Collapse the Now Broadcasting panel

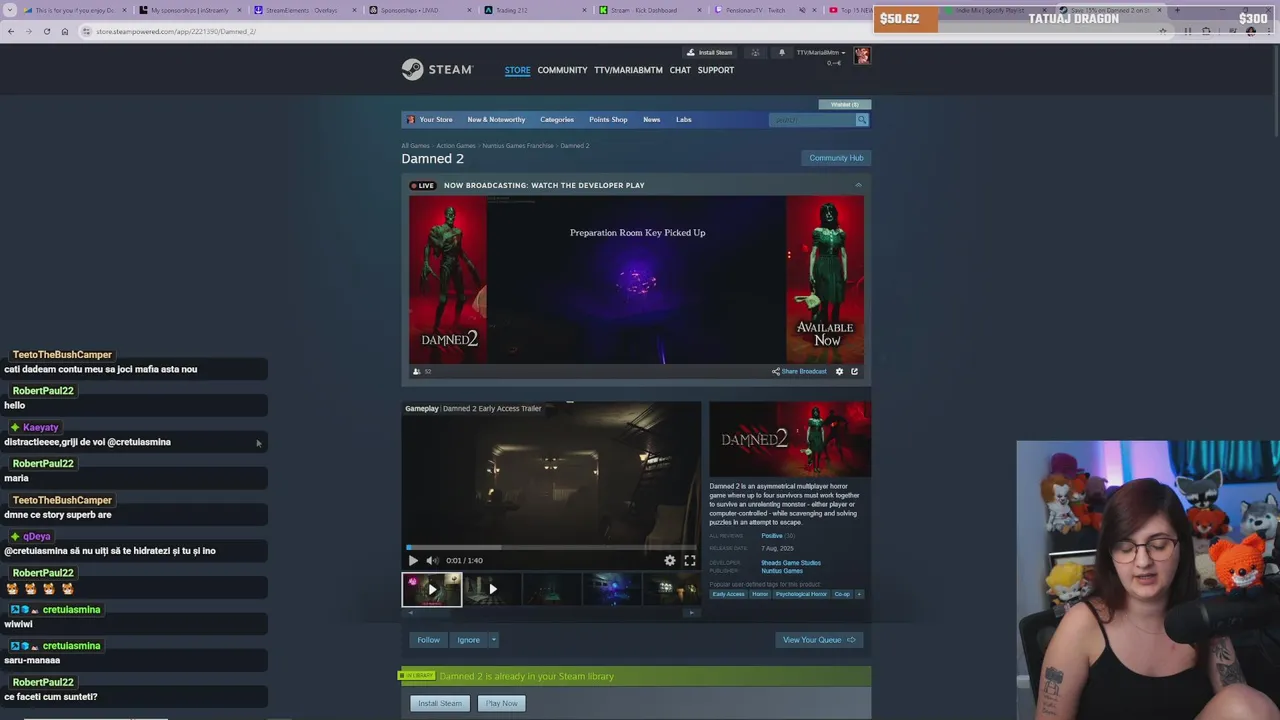coord(858,185)
